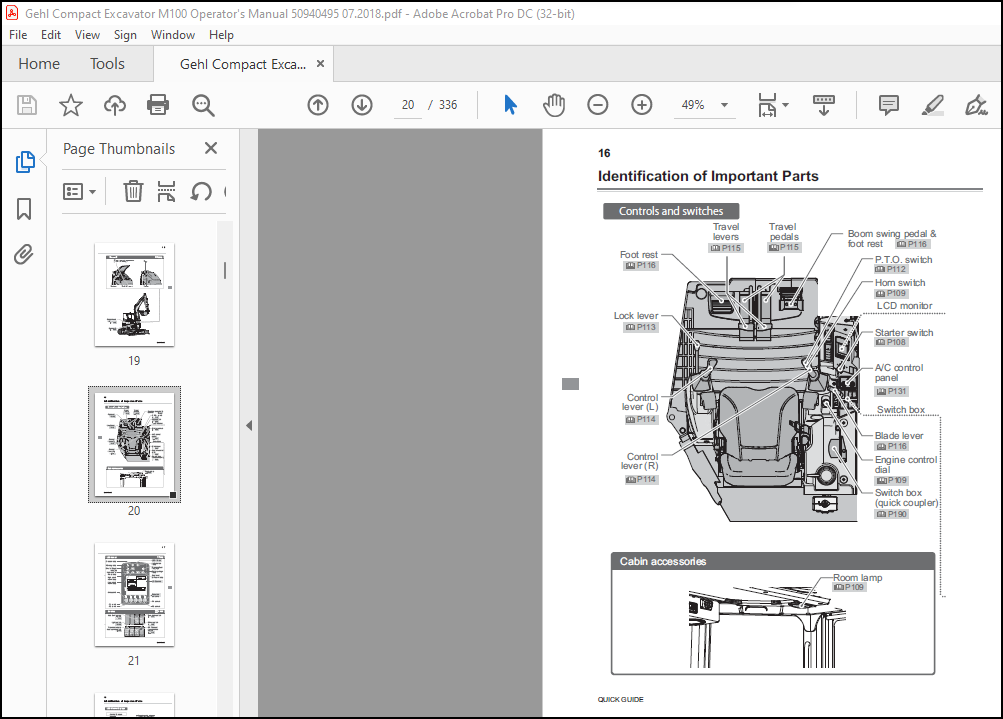Click the 'LCD monitor' label
1003x719 pixels.
coord(904,306)
